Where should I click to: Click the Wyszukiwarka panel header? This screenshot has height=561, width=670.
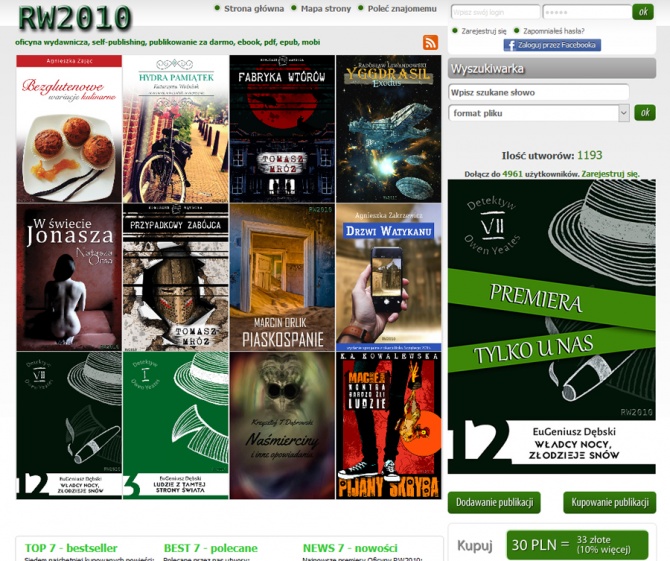[552, 68]
